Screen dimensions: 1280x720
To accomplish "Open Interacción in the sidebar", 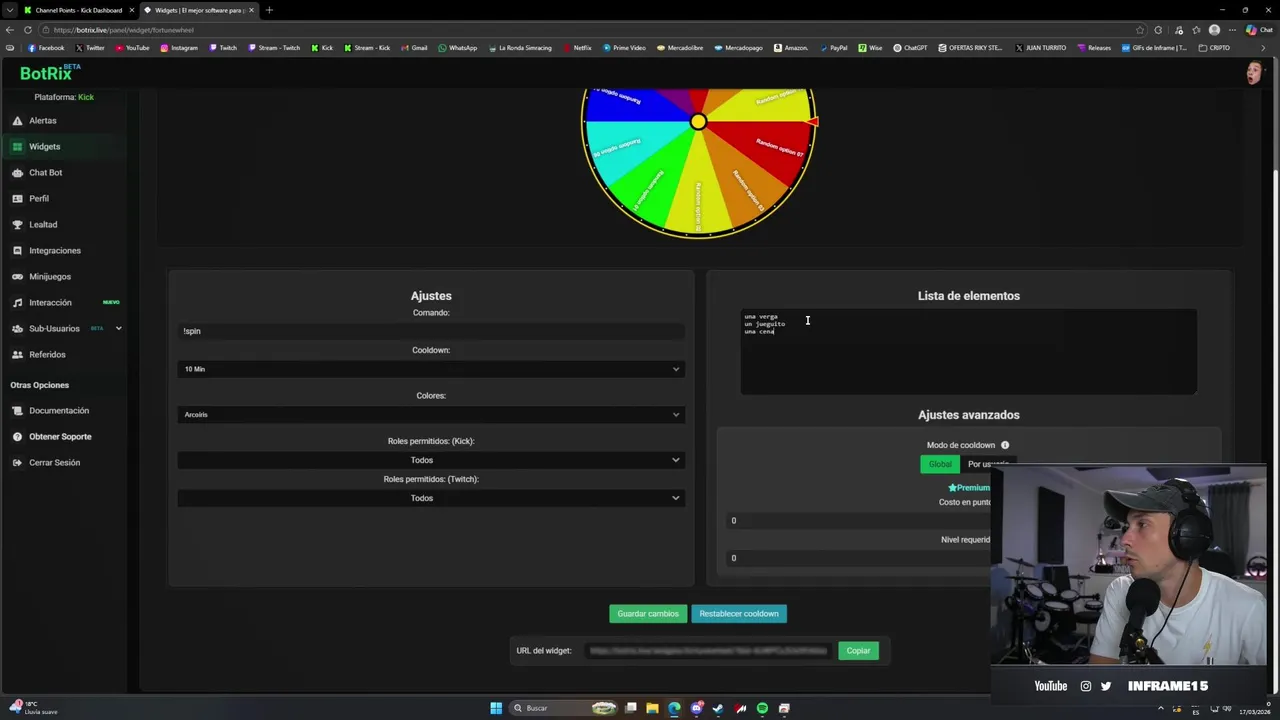I will tap(50, 302).
